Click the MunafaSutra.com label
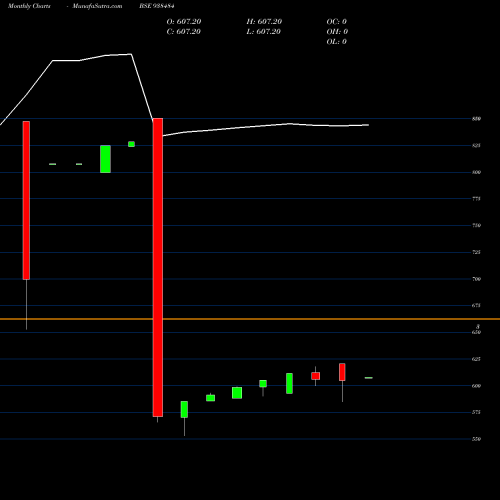 click(97, 6)
